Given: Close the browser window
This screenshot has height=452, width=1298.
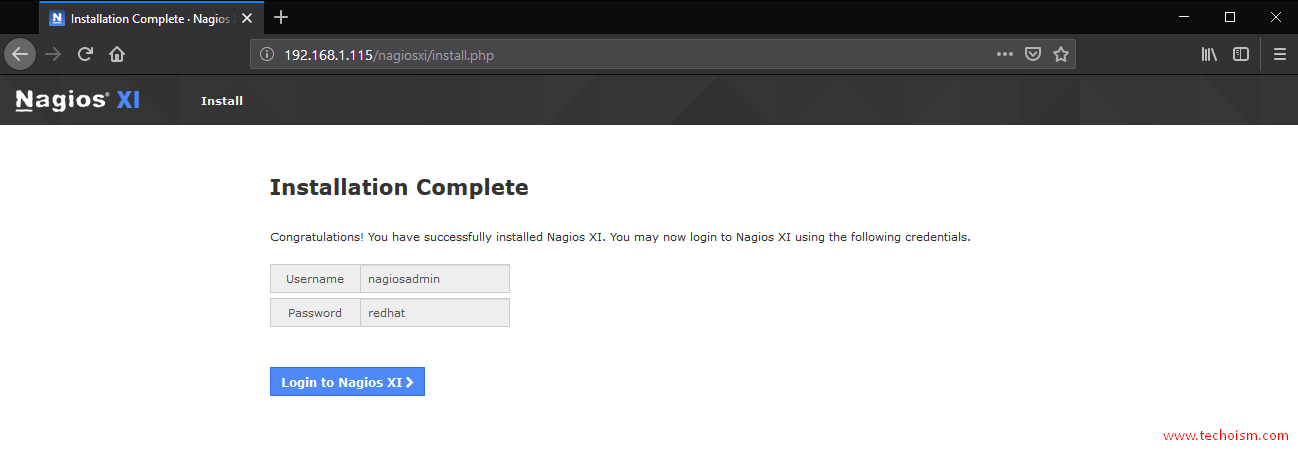Looking at the screenshot, I should [1275, 17].
